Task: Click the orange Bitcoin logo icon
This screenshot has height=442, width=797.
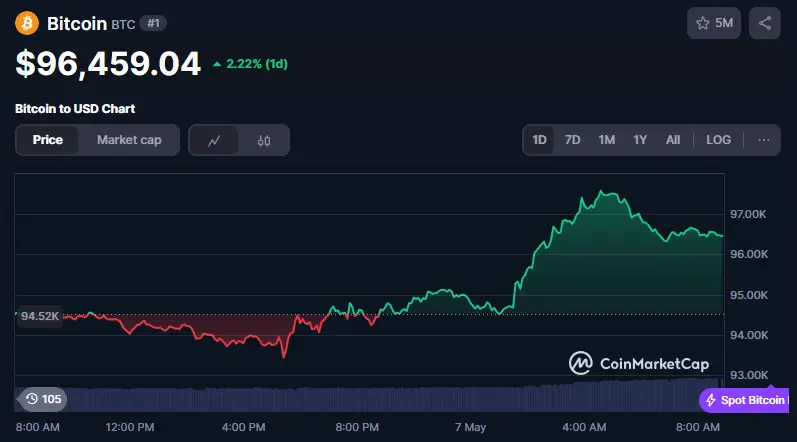Action: click(x=27, y=23)
